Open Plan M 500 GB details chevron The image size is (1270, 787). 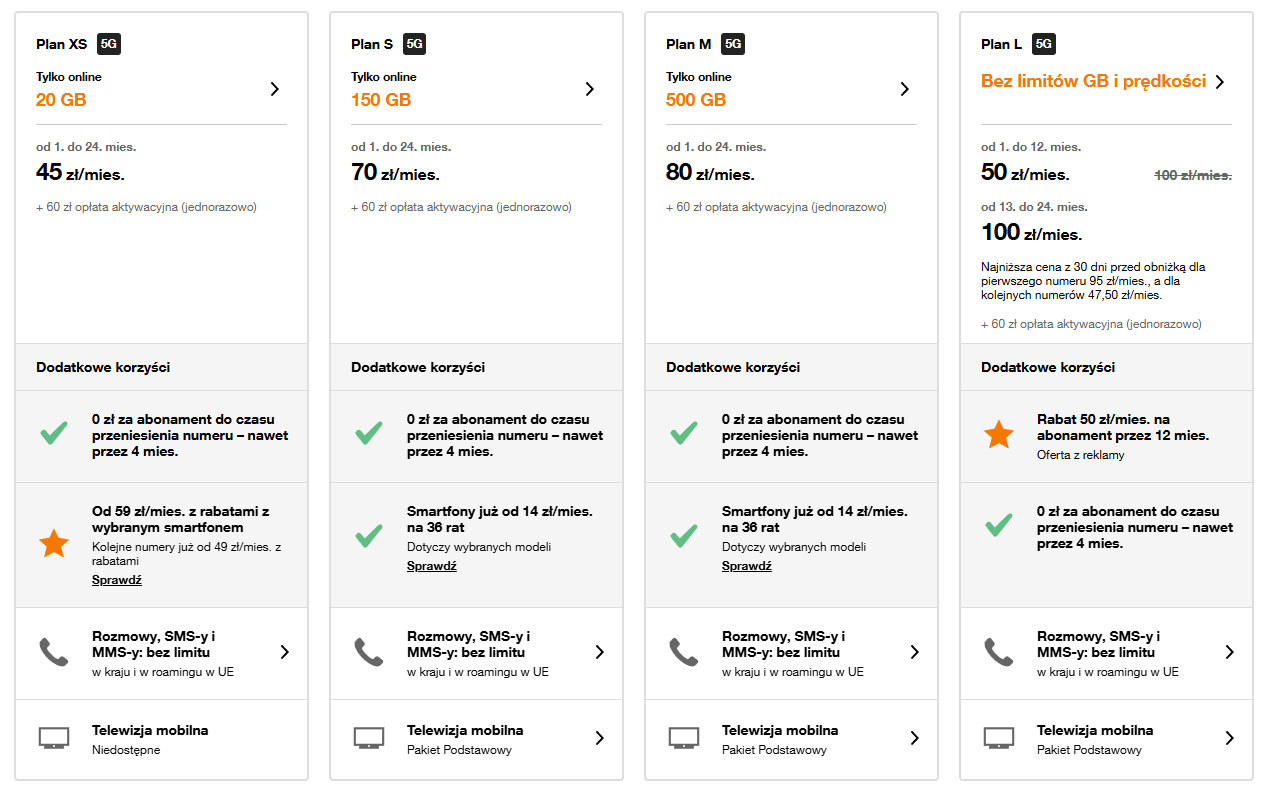(x=905, y=89)
